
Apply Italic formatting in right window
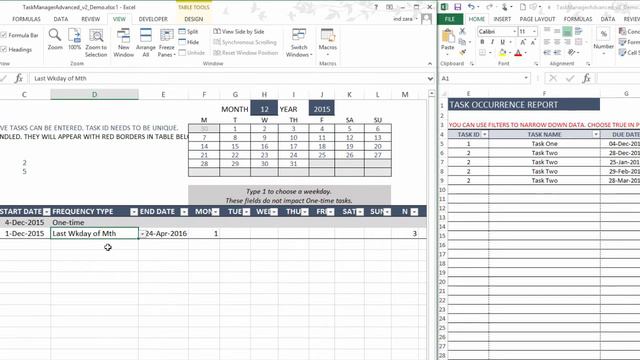[492, 42]
